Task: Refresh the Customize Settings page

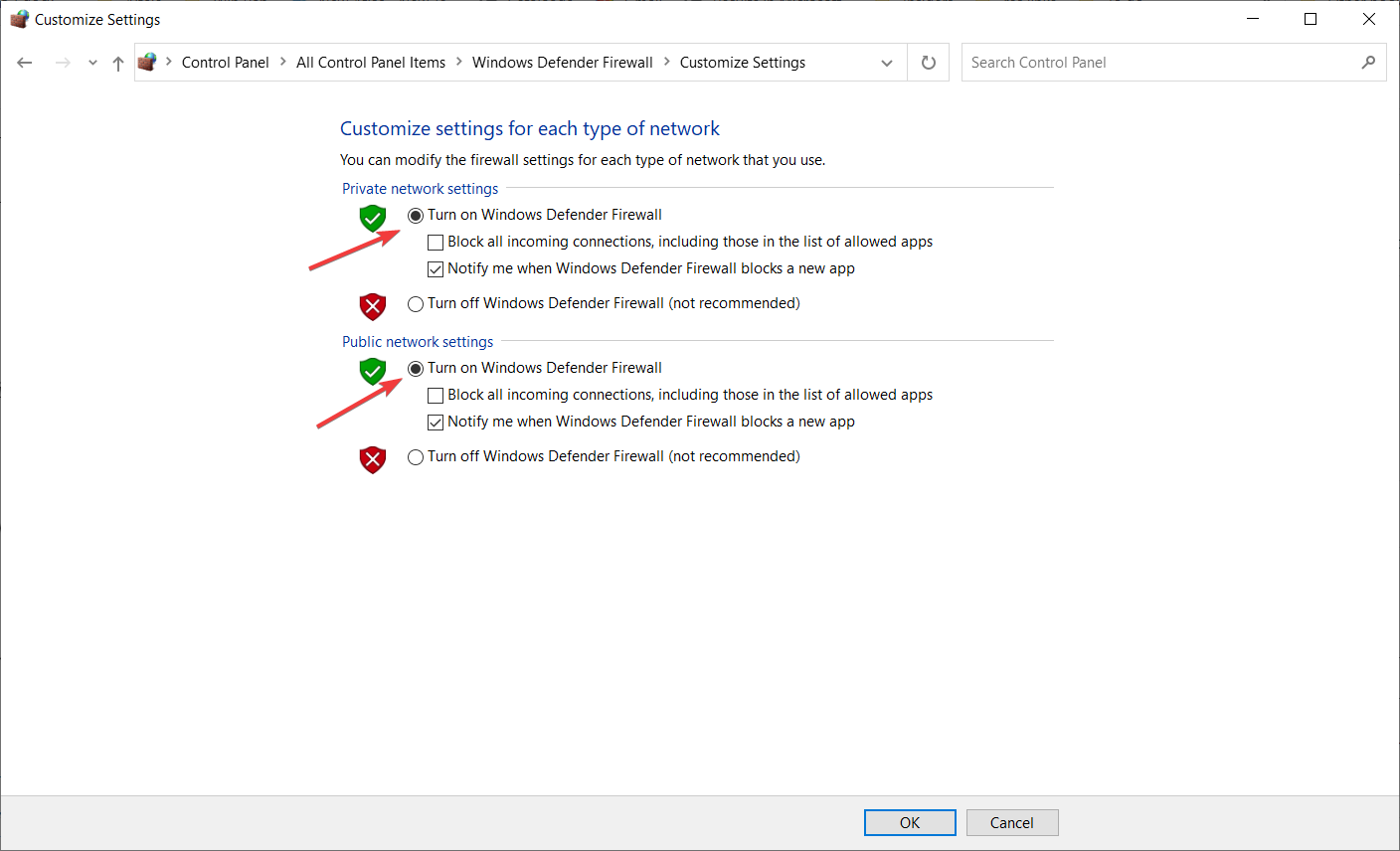Action: [929, 63]
